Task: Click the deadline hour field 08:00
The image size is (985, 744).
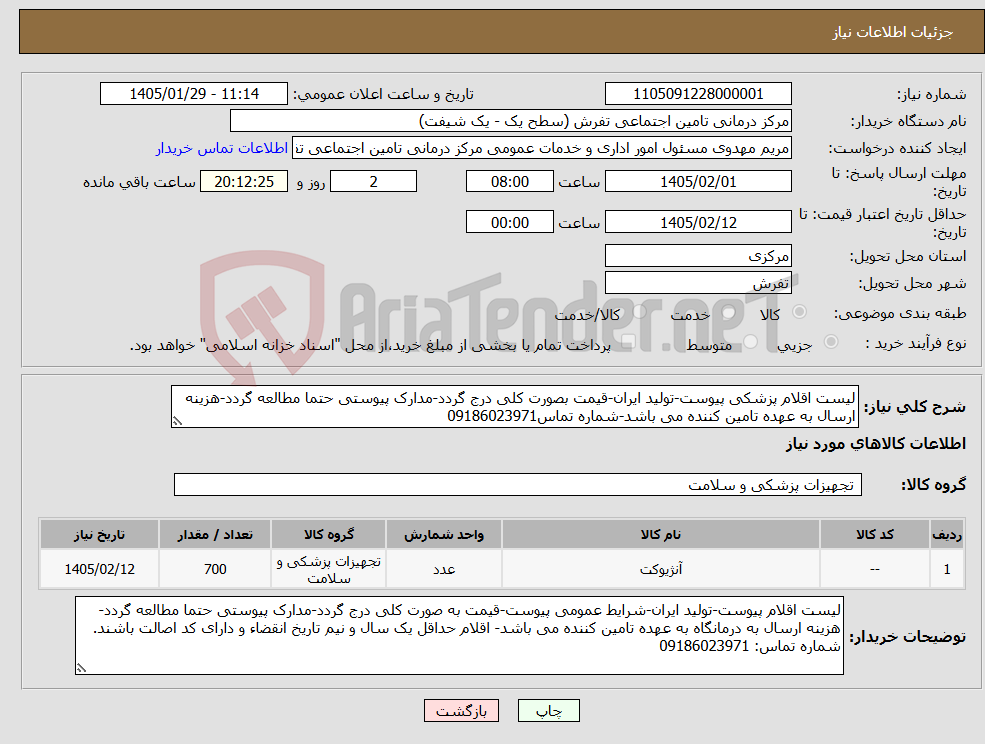Action: 509,182
